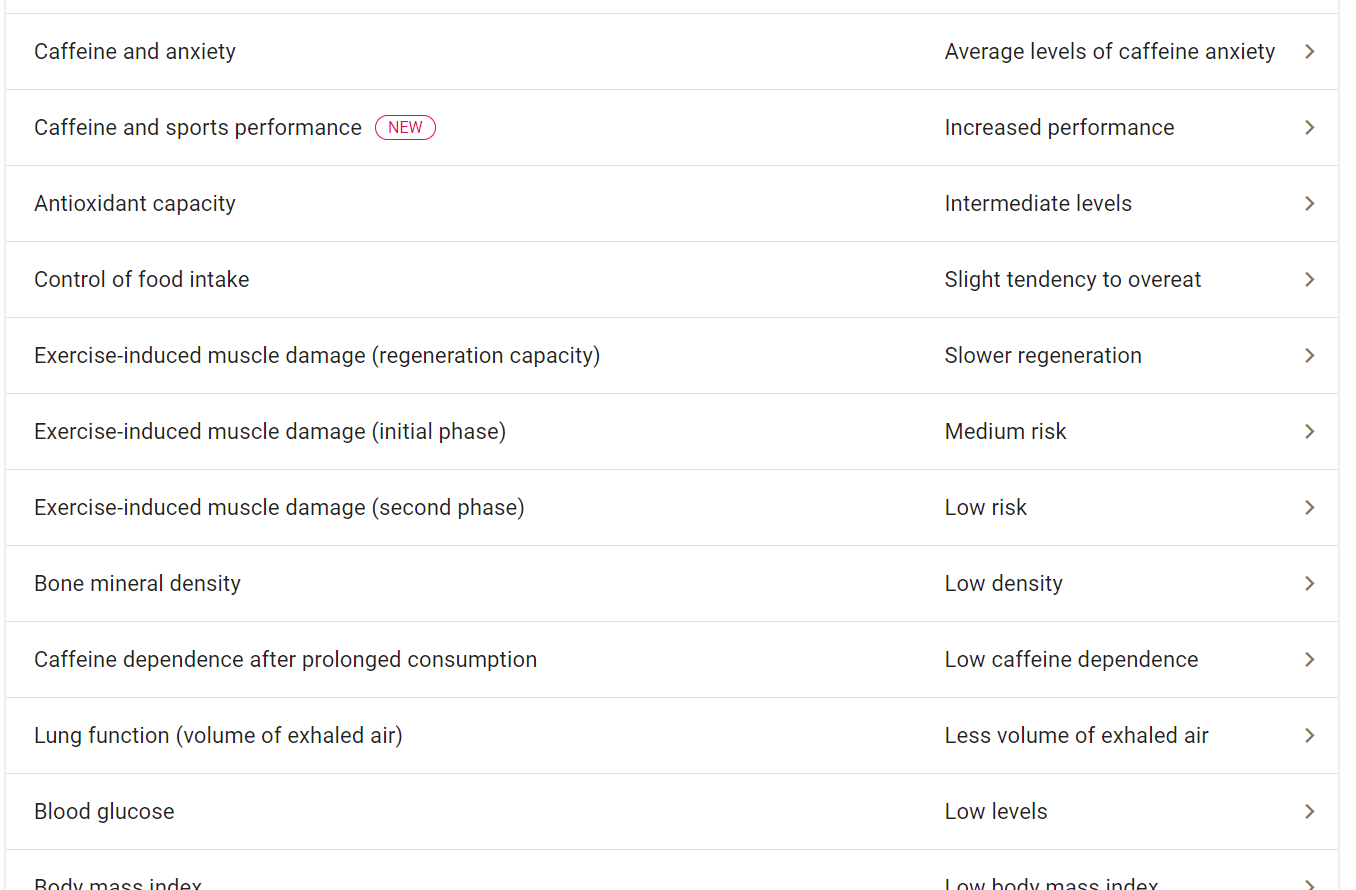
Task: Click chevron beside Increased performance
Action: click(x=1309, y=128)
